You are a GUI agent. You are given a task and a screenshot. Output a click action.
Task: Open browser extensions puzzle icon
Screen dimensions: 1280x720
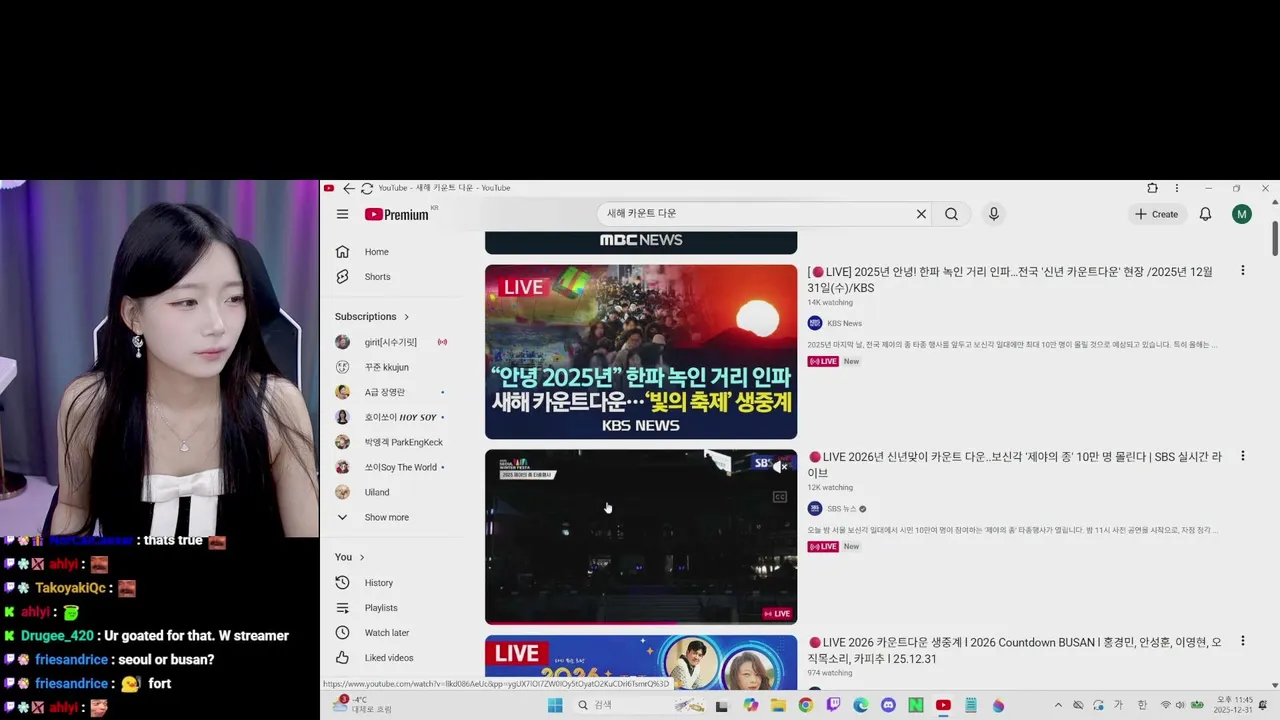click(x=1152, y=188)
